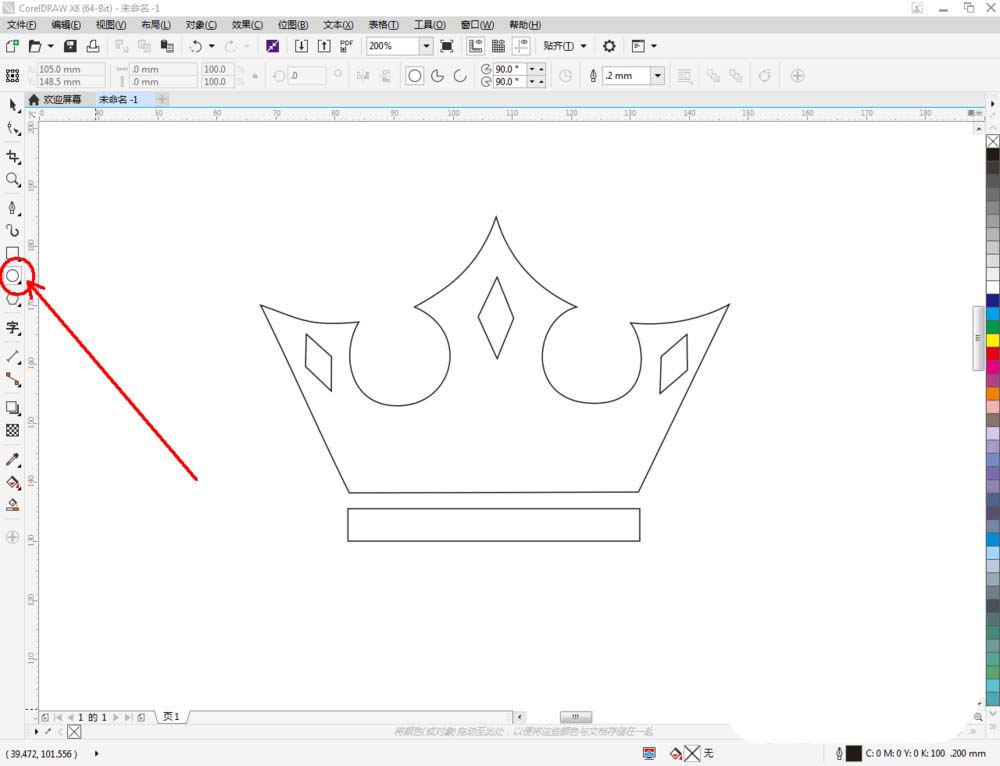Select the Polygon tool
The width and height of the screenshot is (1000, 766).
[x=13, y=299]
